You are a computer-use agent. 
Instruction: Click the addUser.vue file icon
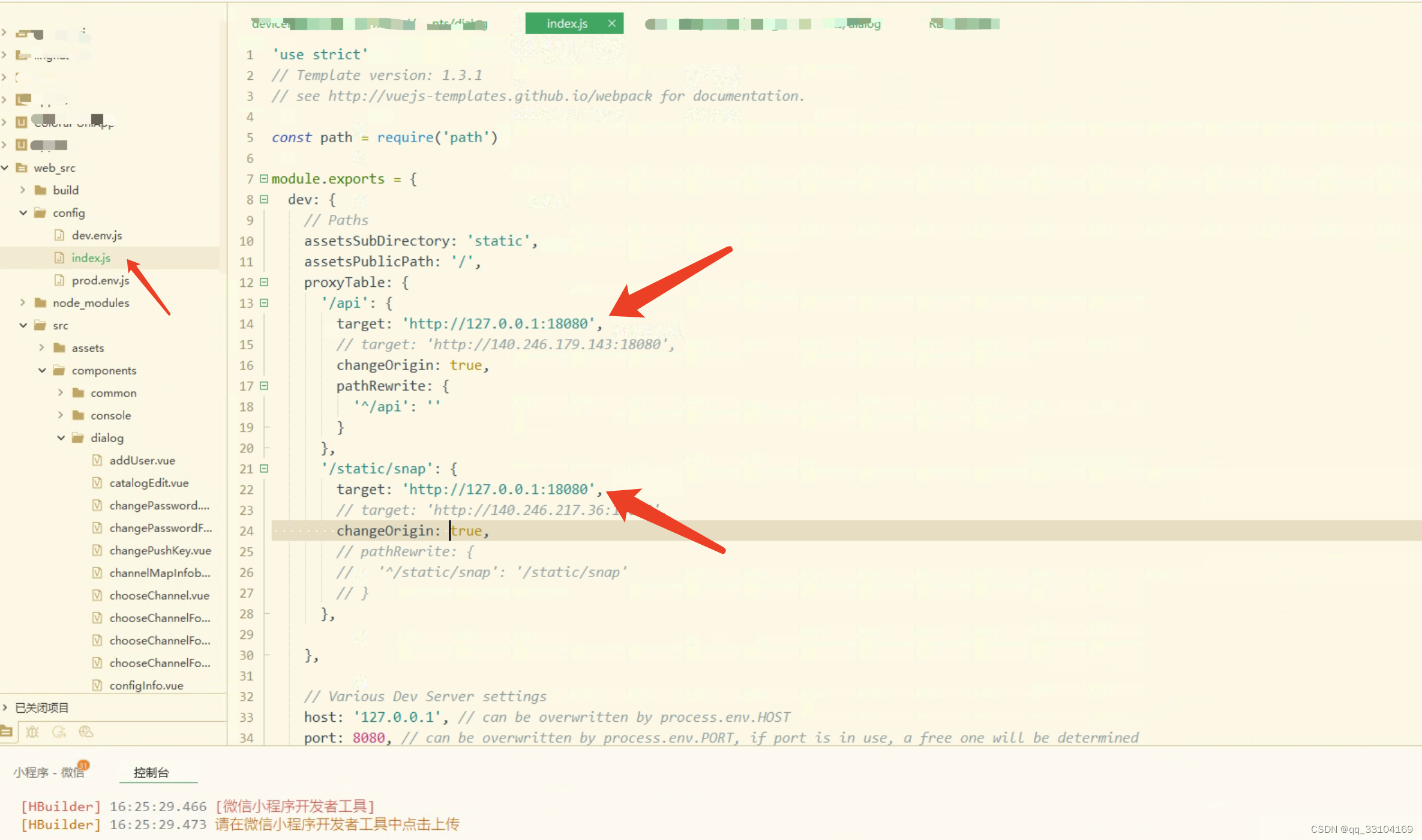(97, 460)
